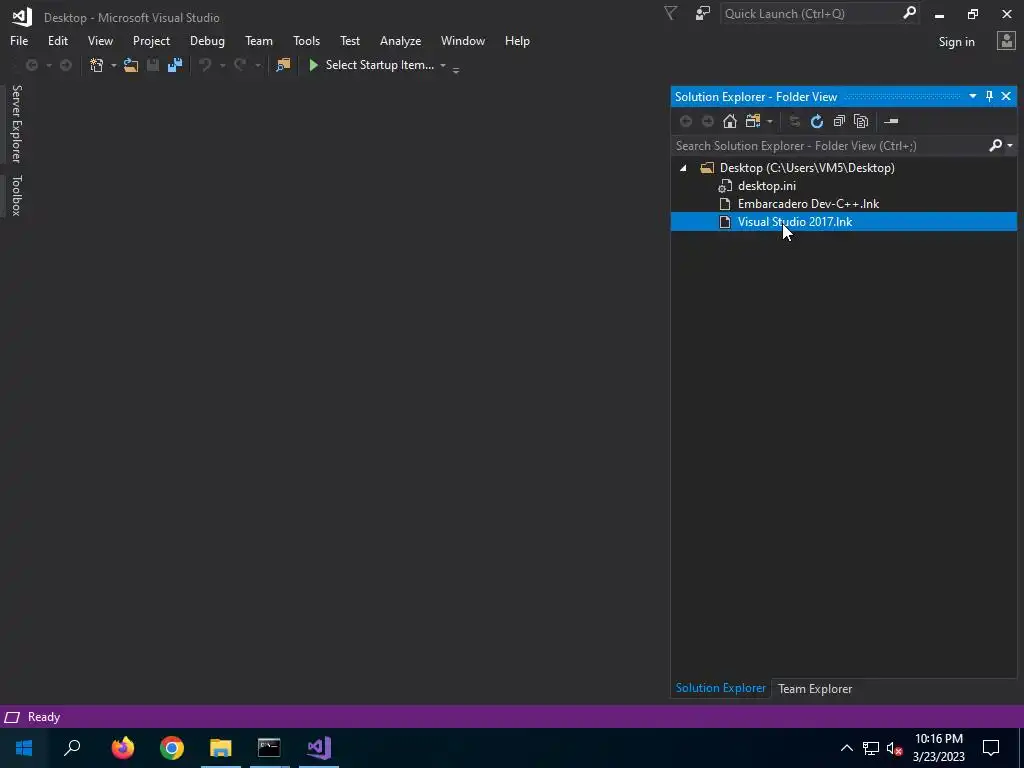This screenshot has height=768, width=1024.
Task: Open Solution Explorer window position dropdown
Action: tap(972, 97)
